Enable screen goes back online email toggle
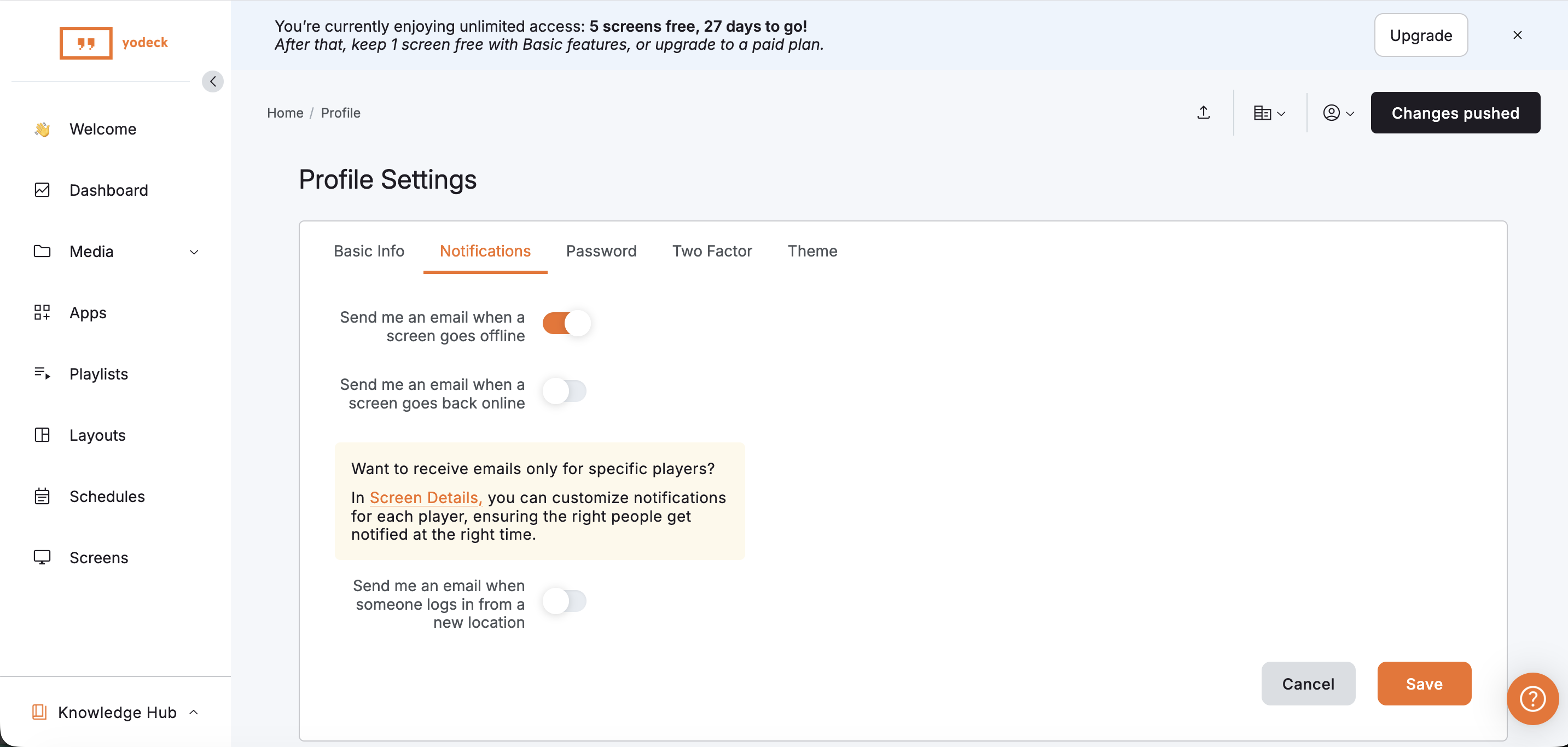The height and width of the screenshot is (747, 1568). pyautogui.click(x=566, y=390)
